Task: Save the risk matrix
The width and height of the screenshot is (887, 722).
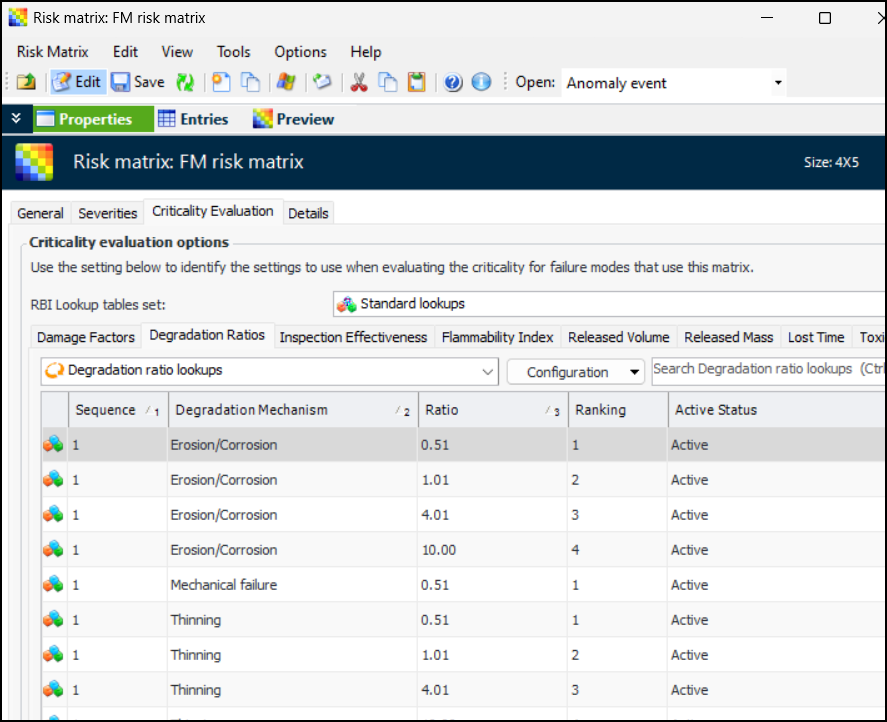Action: click(138, 83)
